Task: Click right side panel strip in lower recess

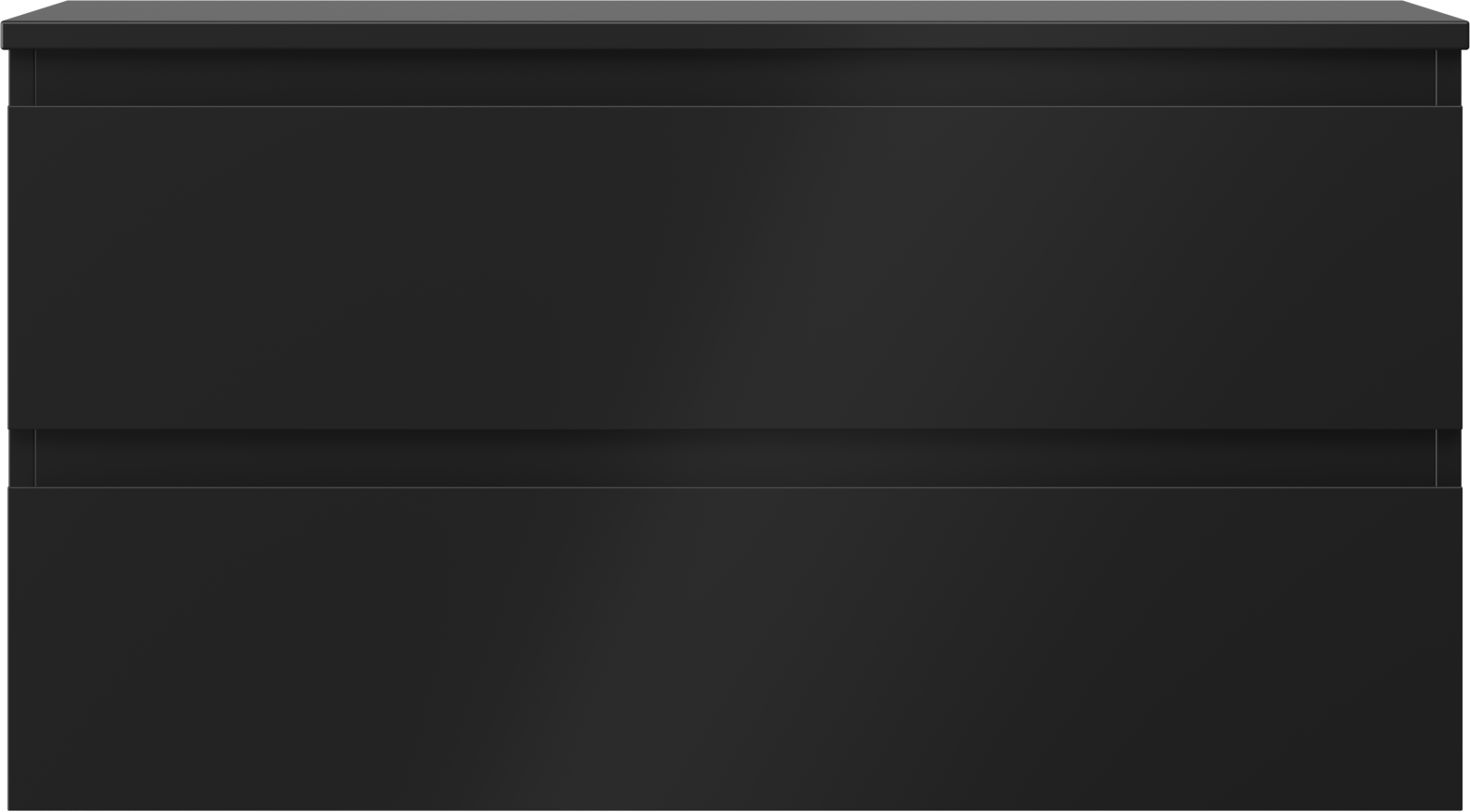Action: (1449, 458)
